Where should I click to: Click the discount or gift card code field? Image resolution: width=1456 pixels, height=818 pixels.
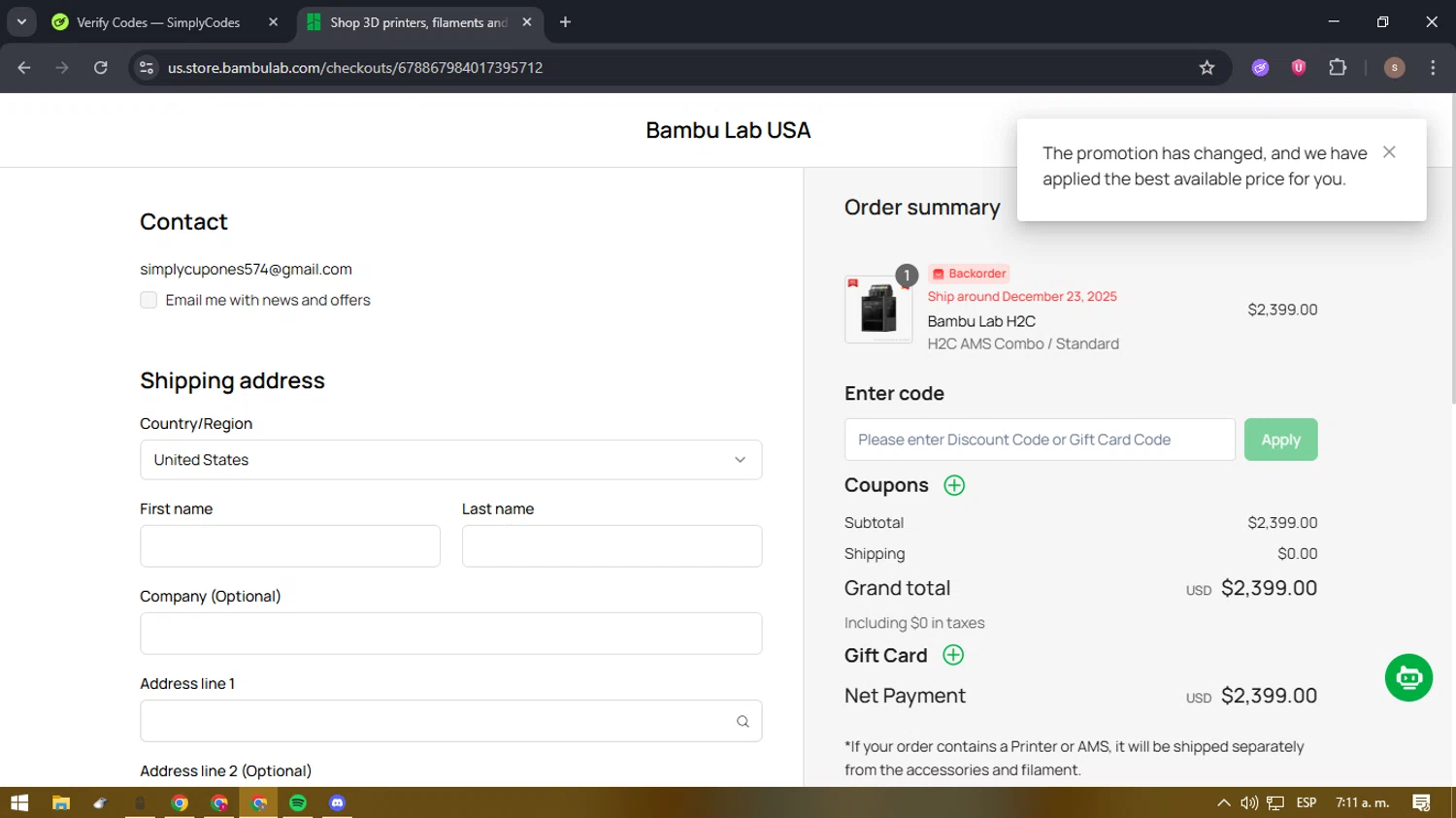point(1040,440)
